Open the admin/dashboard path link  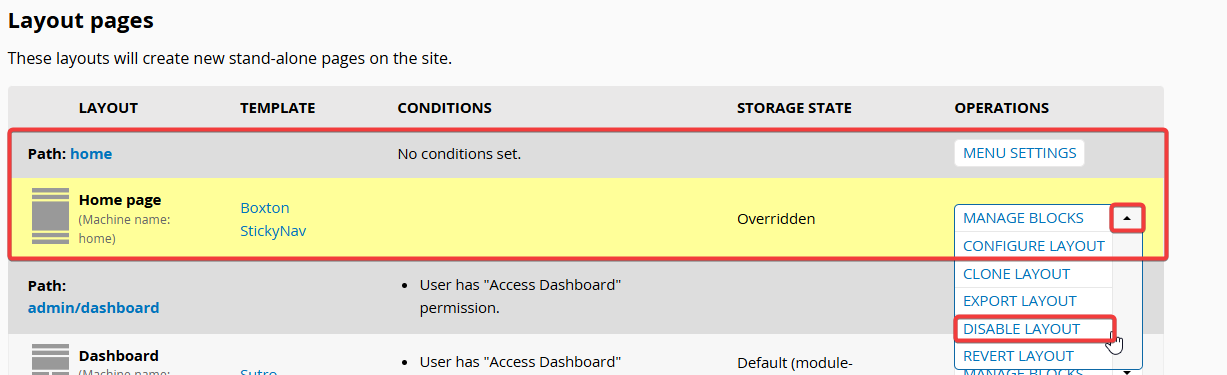[93, 308]
